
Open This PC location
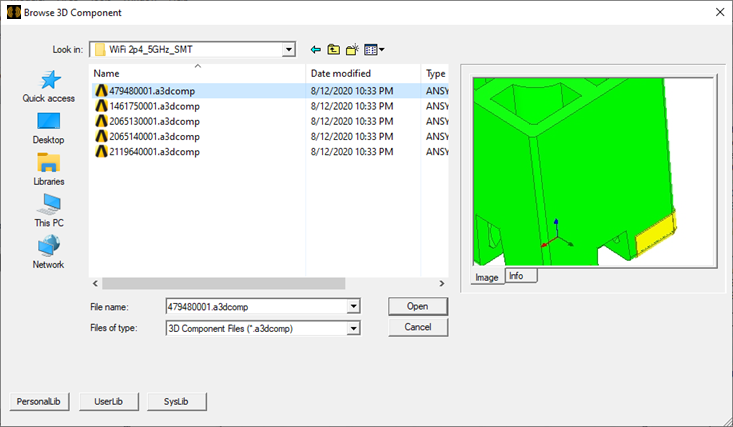[49, 210]
